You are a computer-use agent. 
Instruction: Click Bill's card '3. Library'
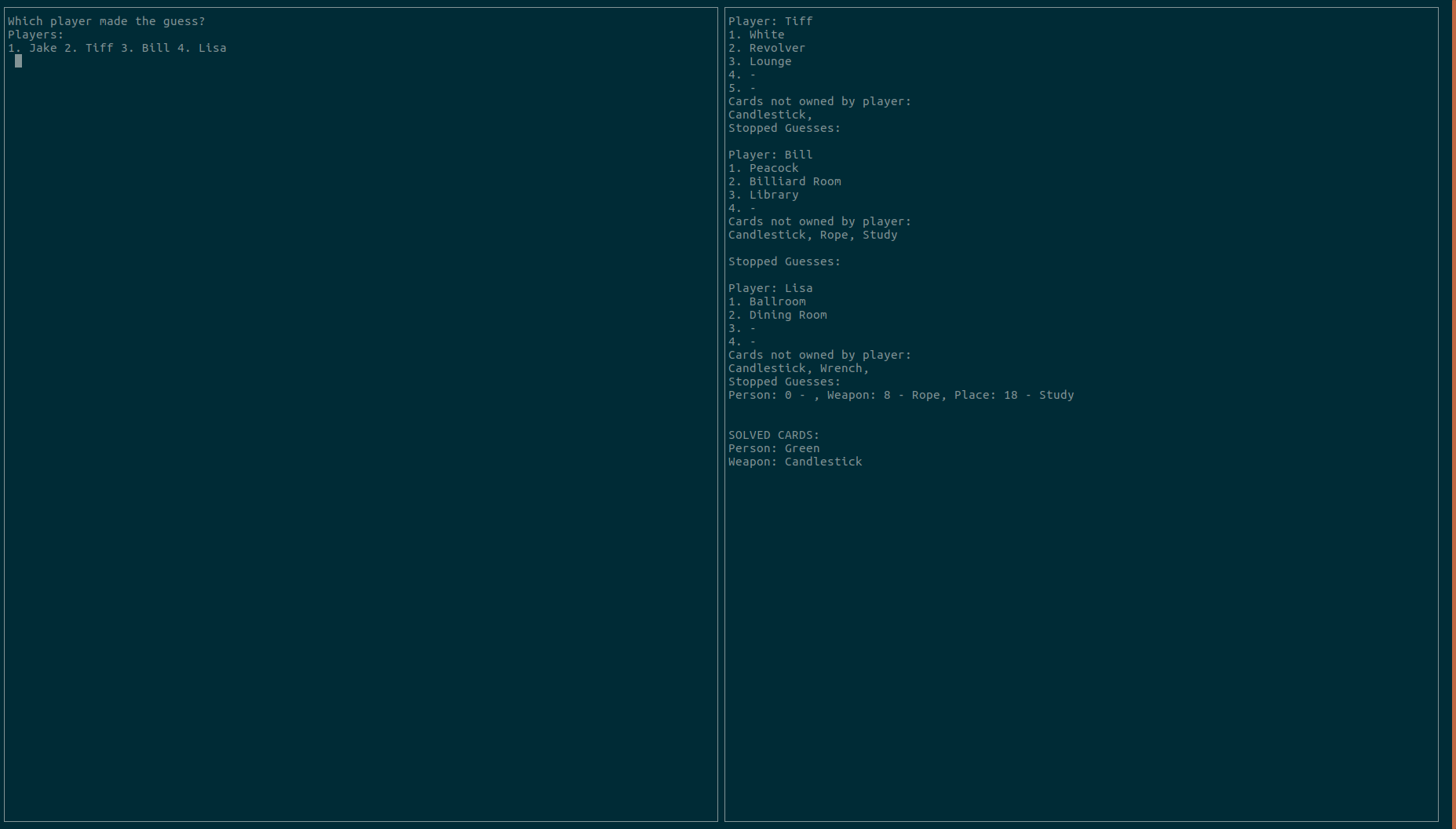[764, 195]
